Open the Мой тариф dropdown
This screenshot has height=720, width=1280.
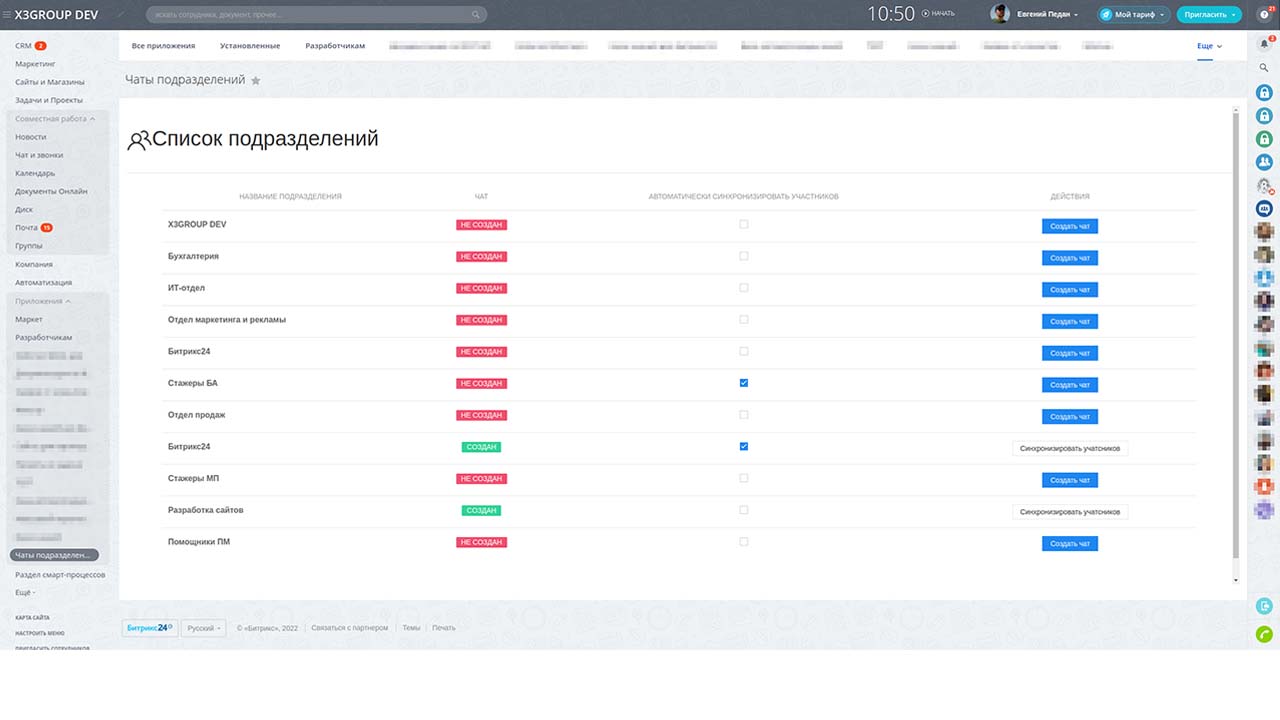point(1133,15)
